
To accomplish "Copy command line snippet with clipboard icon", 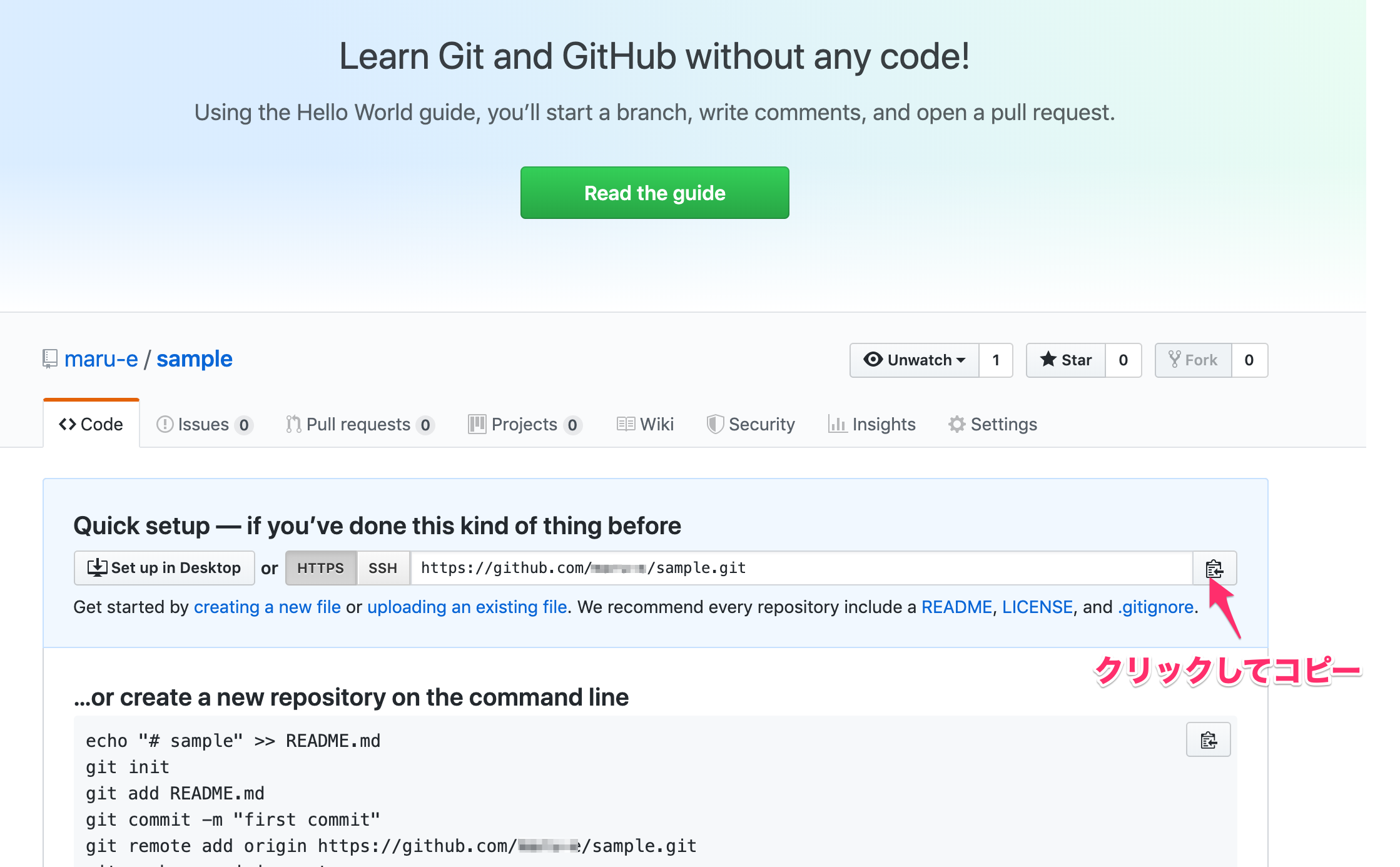I will 1208,740.
